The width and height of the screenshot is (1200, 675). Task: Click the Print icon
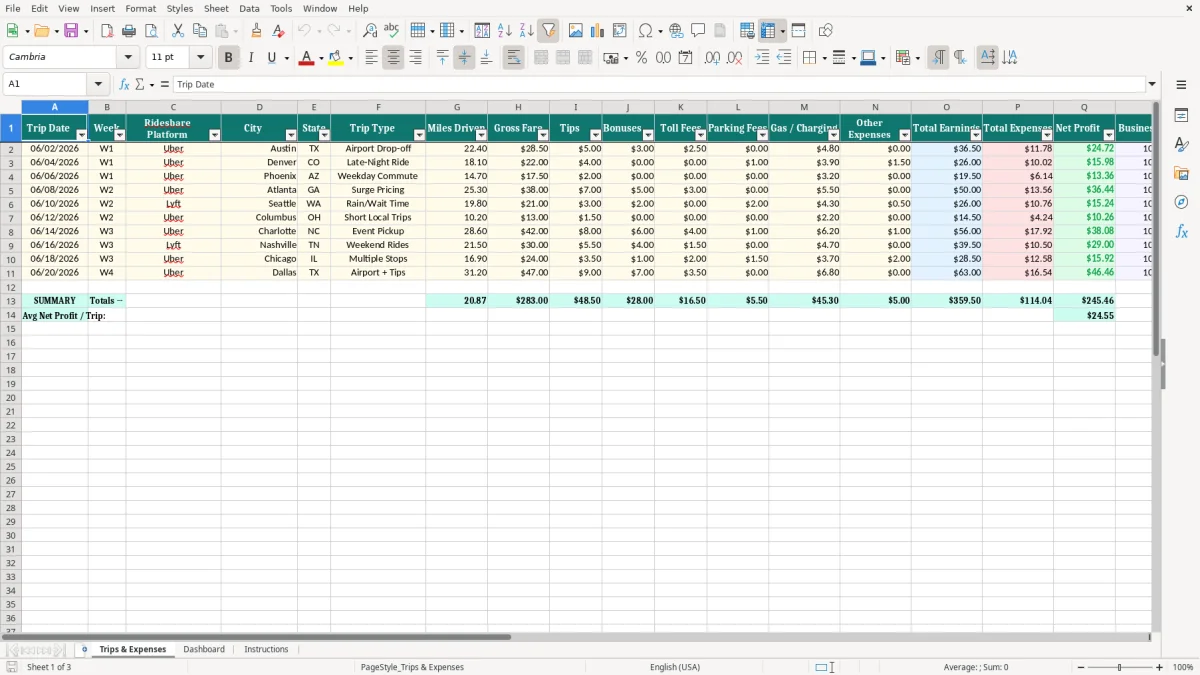coord(129,31)
